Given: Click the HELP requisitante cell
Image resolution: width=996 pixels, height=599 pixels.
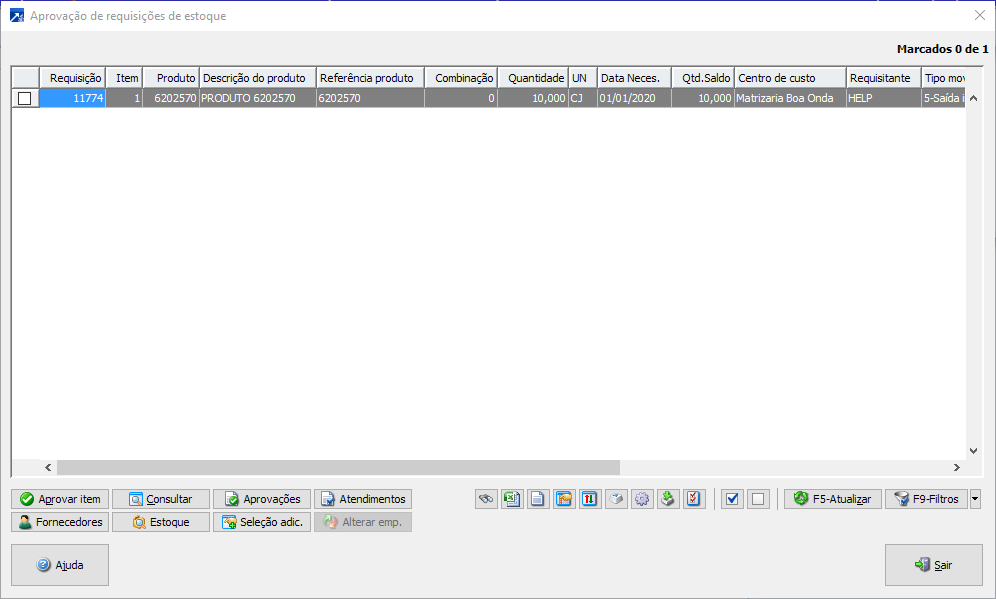Looking at the screenshot, I should (884, 98).
